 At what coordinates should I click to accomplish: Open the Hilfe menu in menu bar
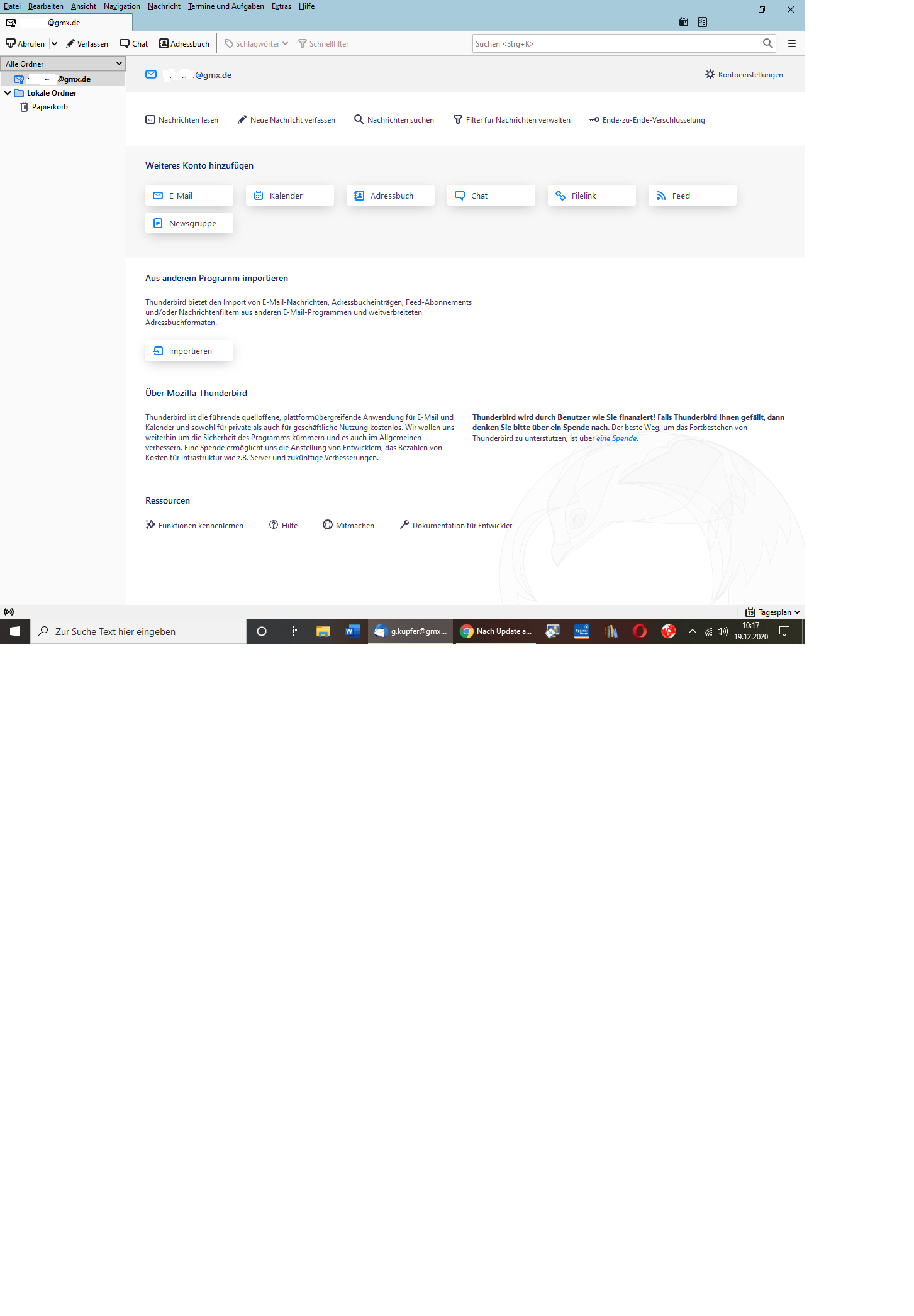tap(307, 6)
